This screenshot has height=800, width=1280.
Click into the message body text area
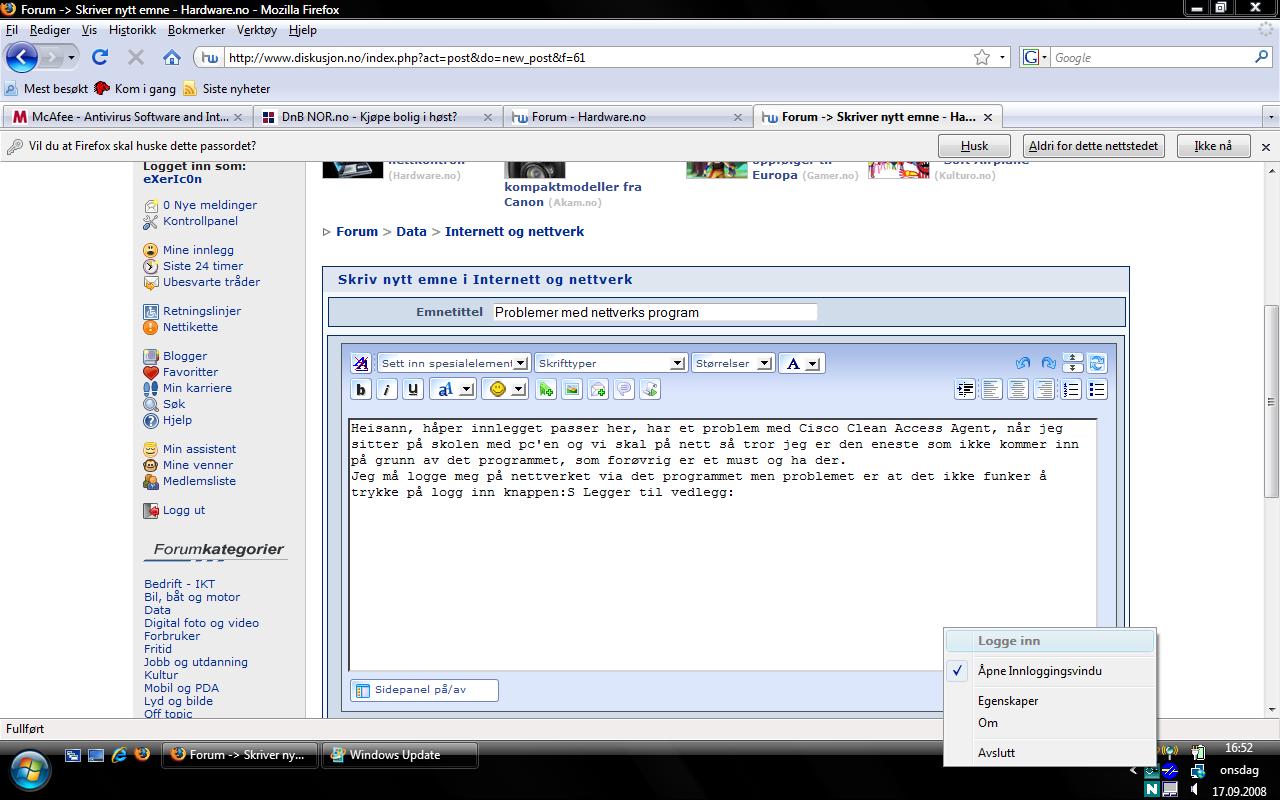[722, 544]
